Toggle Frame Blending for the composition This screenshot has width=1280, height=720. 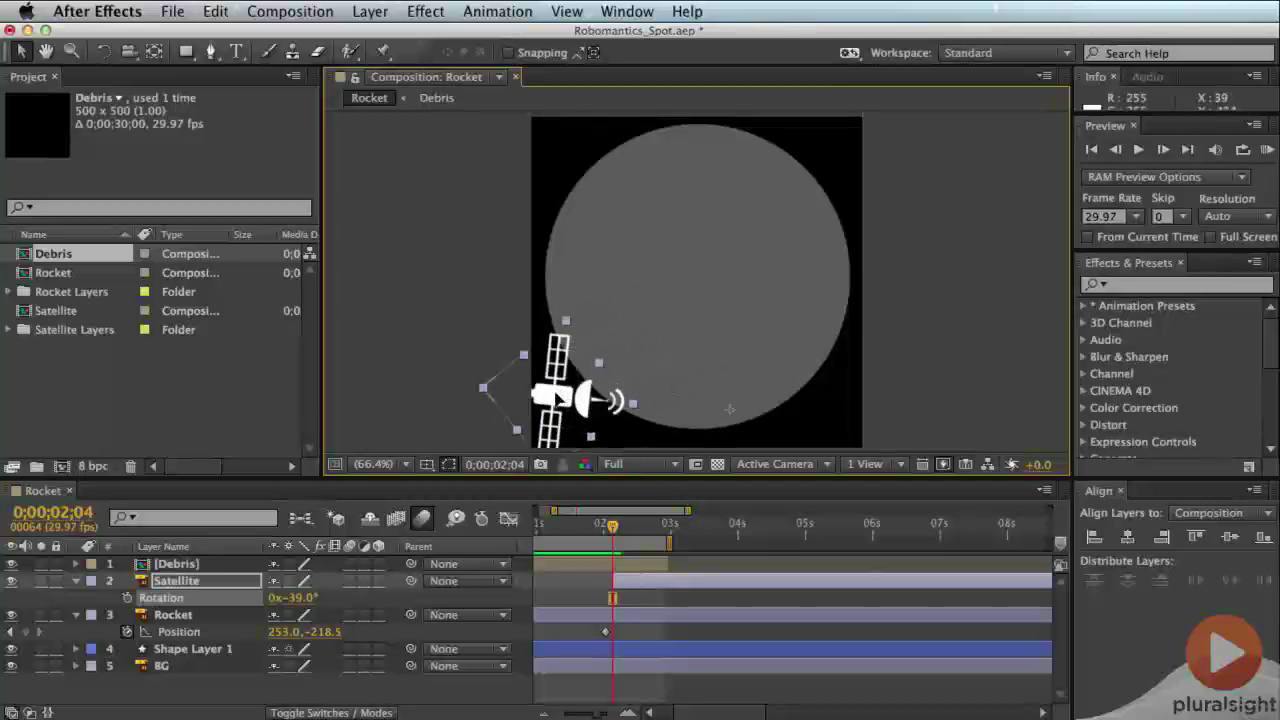(x=396, y=518)
